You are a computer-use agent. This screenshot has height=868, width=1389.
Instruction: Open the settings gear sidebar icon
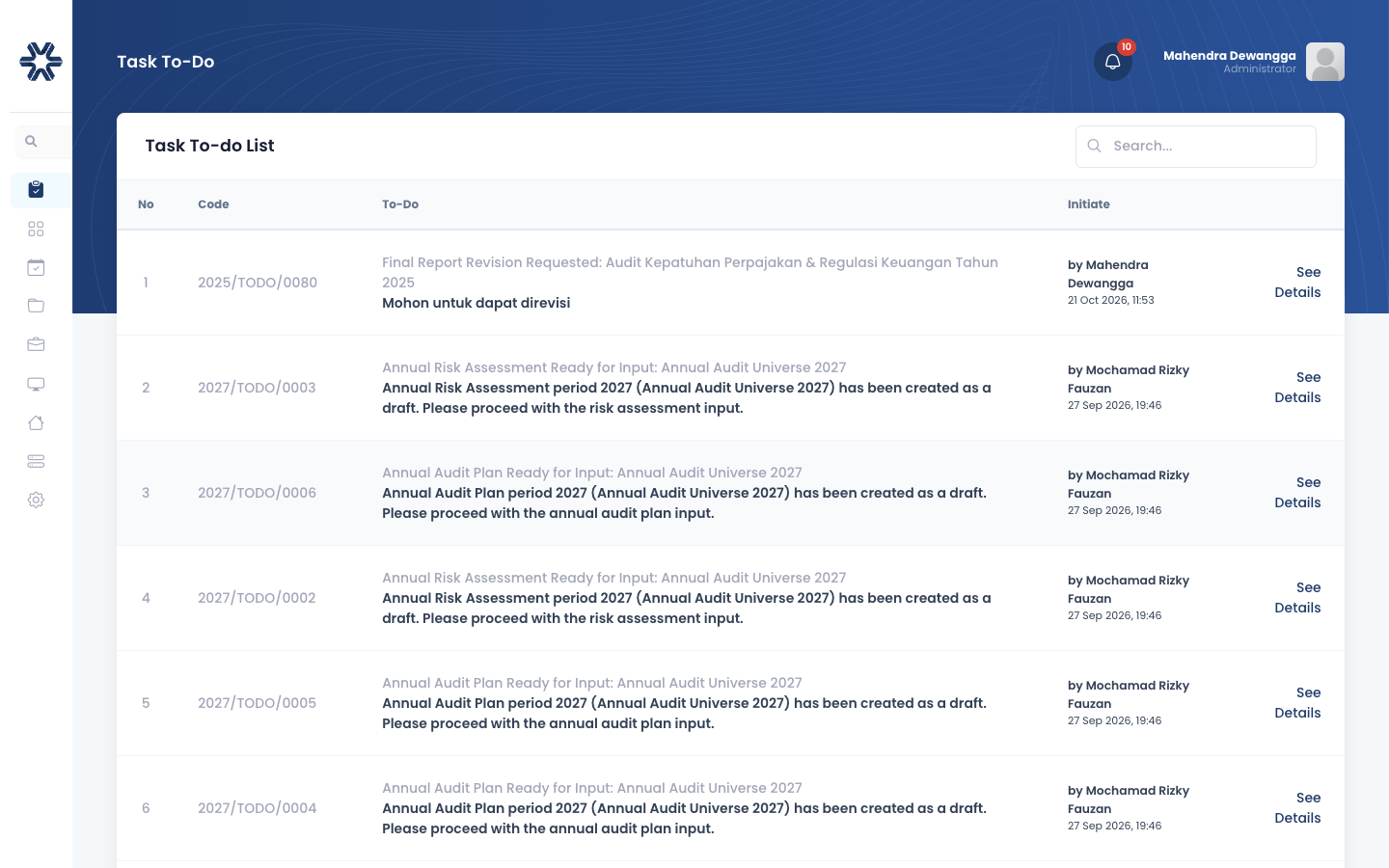tap(36, 500)
